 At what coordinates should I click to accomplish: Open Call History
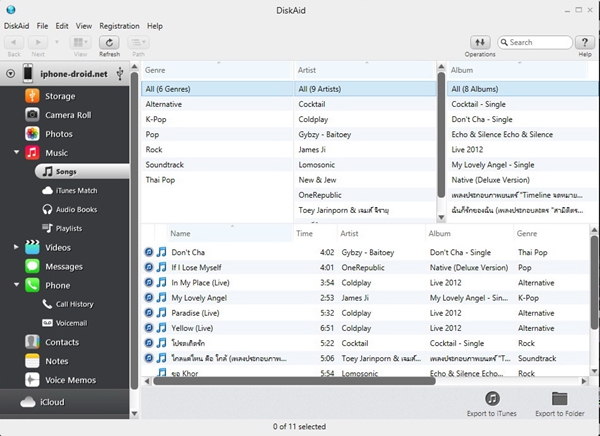pyautogui.click(x=68, y=304)
